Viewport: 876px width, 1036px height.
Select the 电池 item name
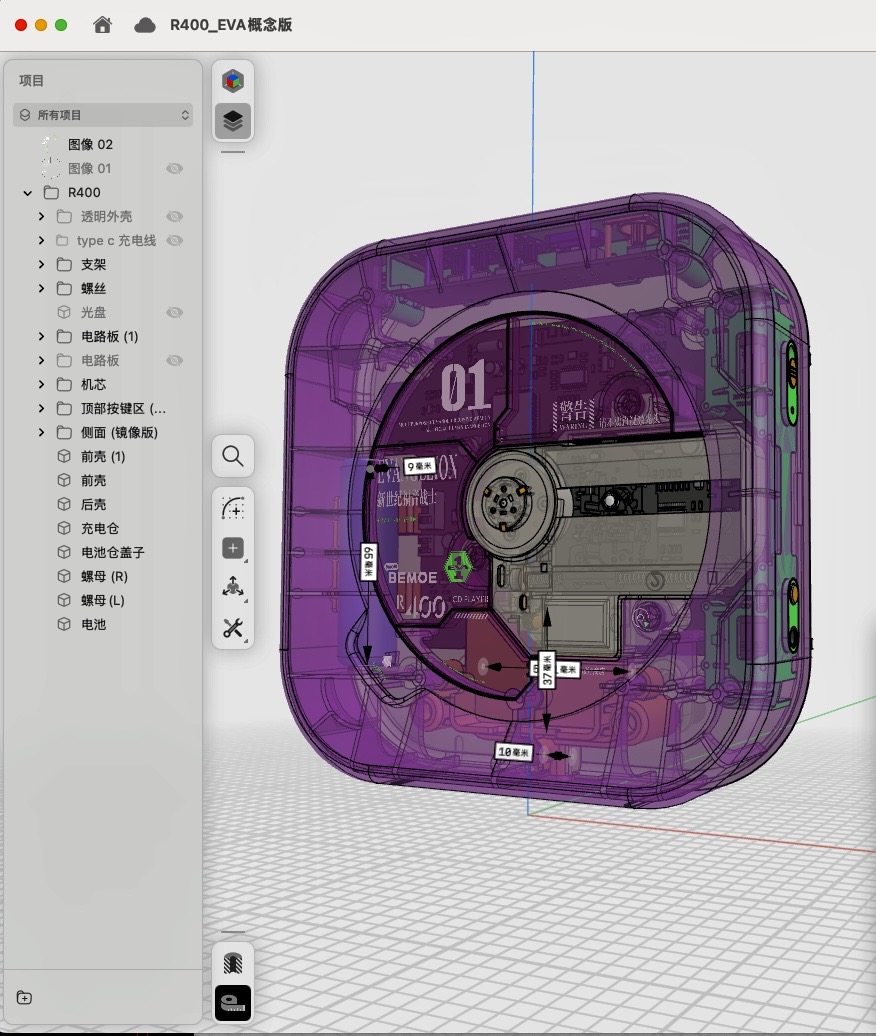[x=93, y=624]
